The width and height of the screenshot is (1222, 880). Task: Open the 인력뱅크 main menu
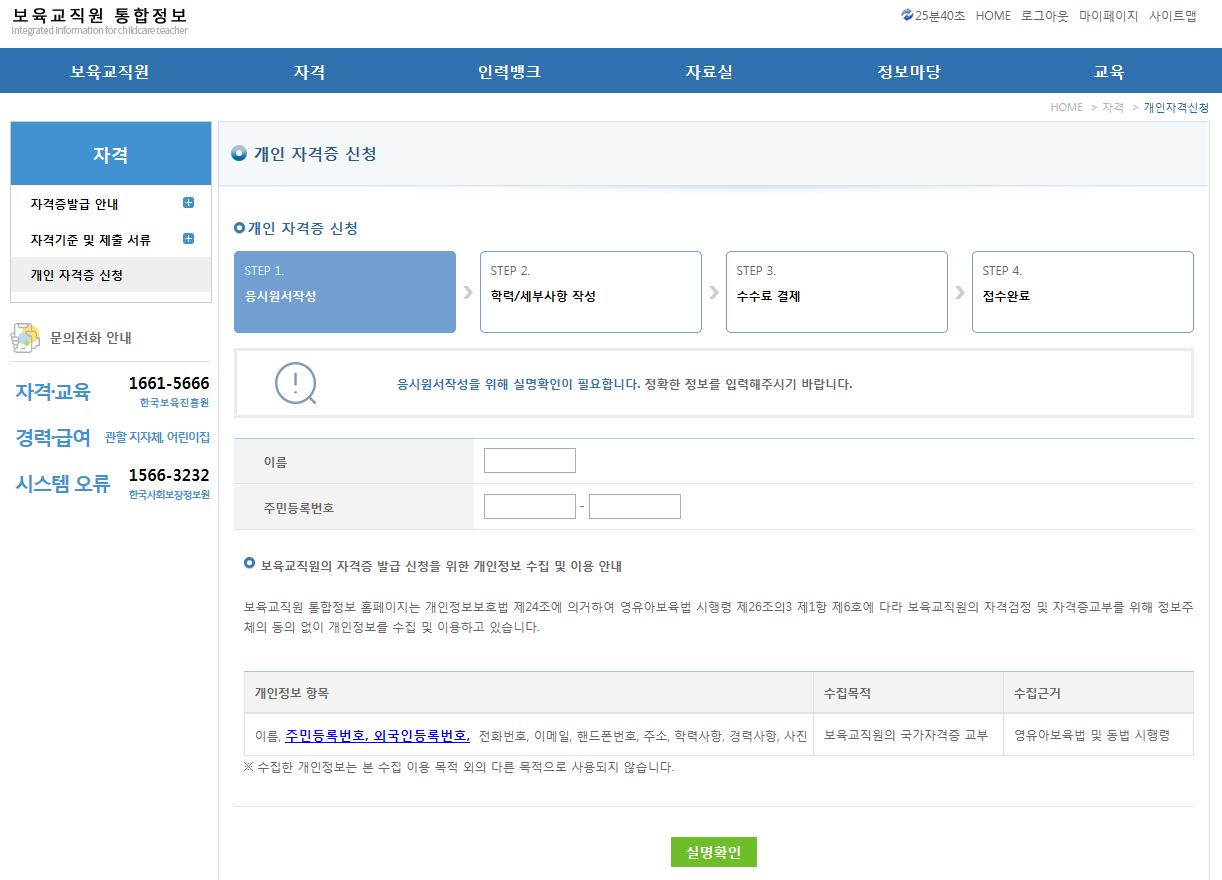[x=509, y=72]
